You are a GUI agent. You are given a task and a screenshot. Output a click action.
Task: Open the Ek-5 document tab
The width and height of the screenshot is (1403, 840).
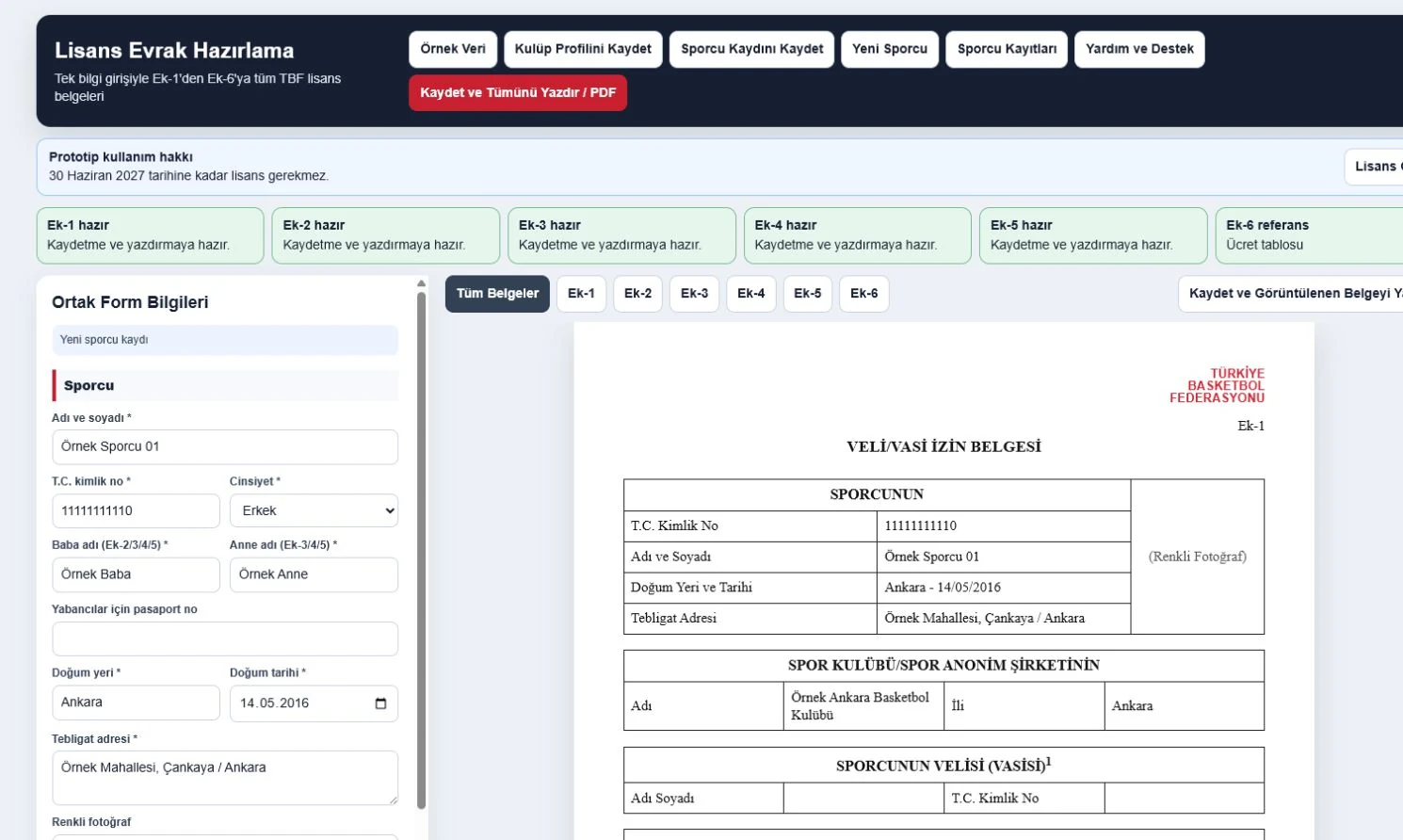click(x=807, y=294)
